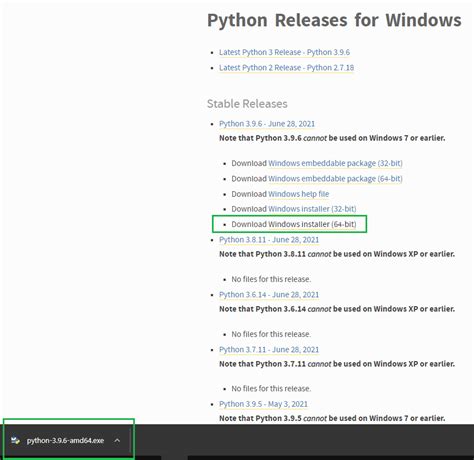
Task: Download Windows embeddable package (32-bit)
Action: (x=335, y=163)
